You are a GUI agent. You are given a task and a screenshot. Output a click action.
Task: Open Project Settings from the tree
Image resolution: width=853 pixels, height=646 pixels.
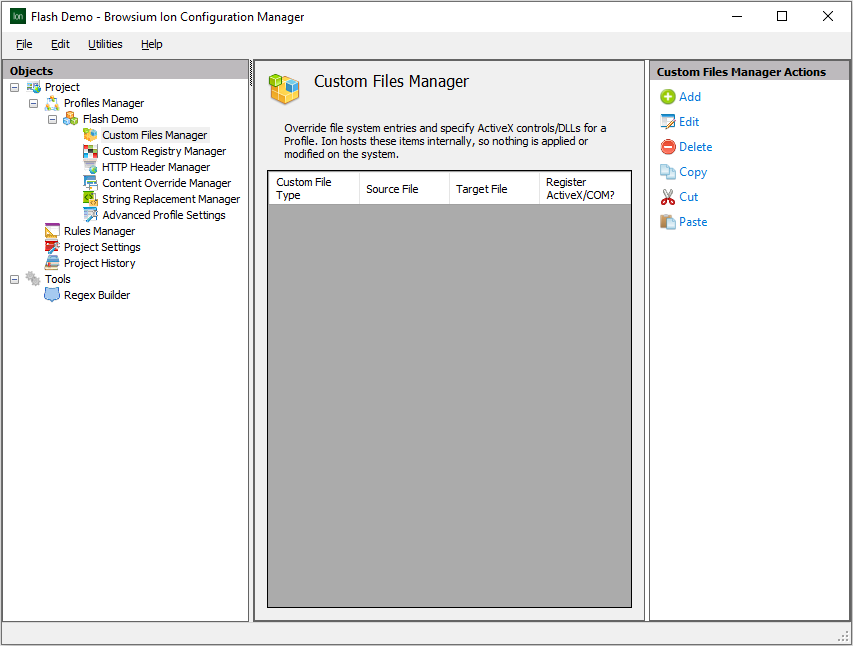[x=102, y=247]
